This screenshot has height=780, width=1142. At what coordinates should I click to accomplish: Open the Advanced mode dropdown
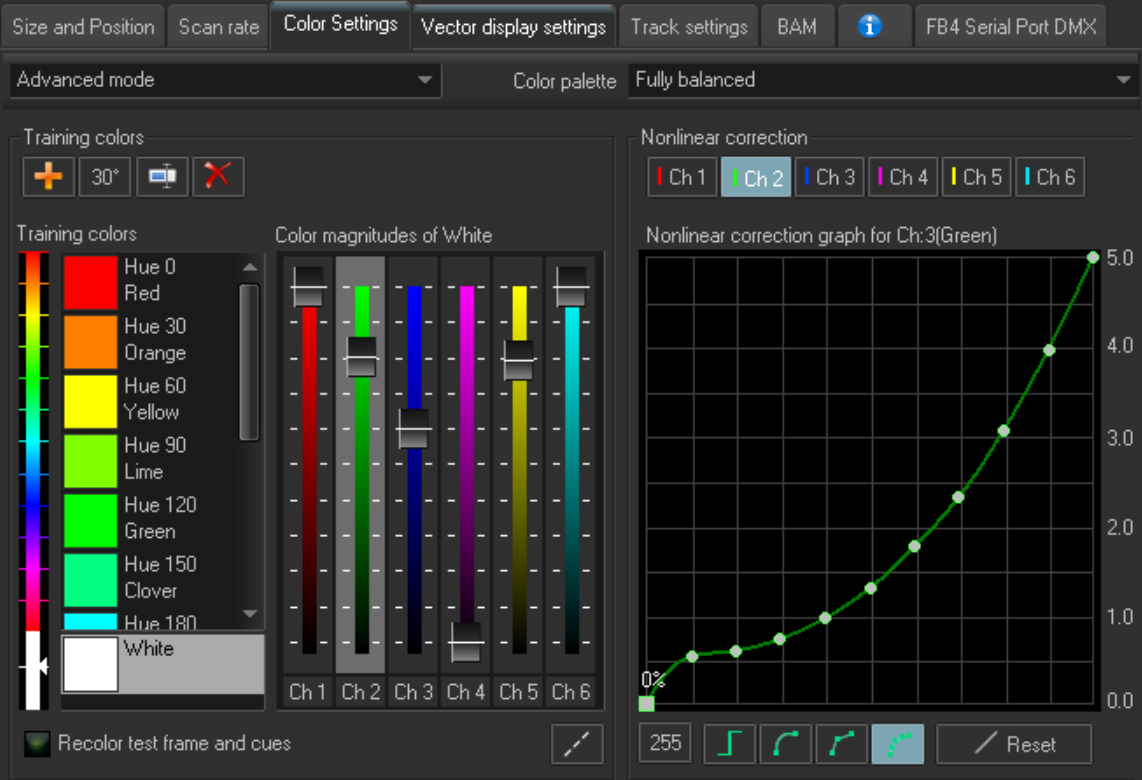[x=225, y=80]
